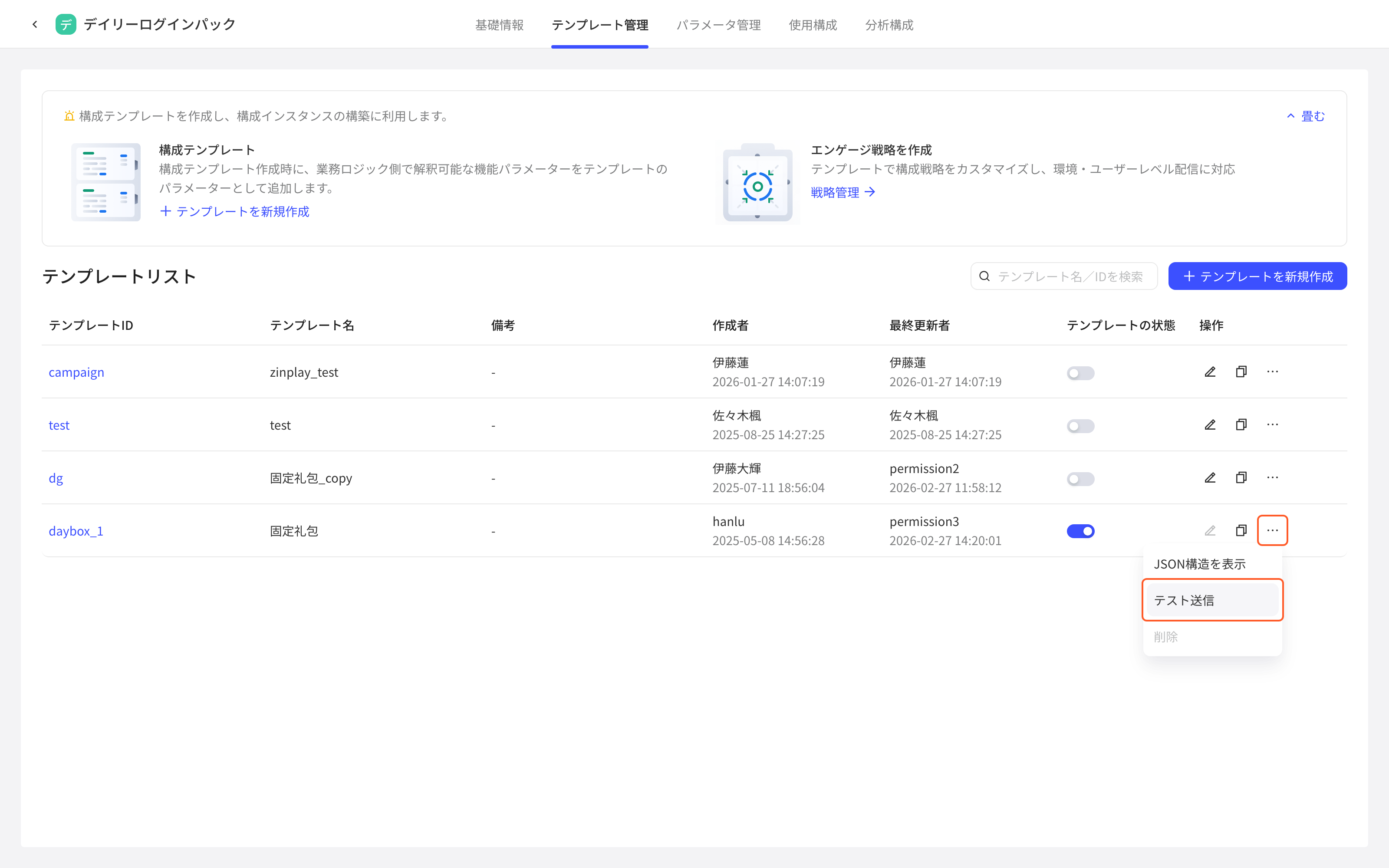Image resolution: width=1389 pixels, height=868 pixels.
Task: Open more options for campaign row
Action: click(1273, 372)
